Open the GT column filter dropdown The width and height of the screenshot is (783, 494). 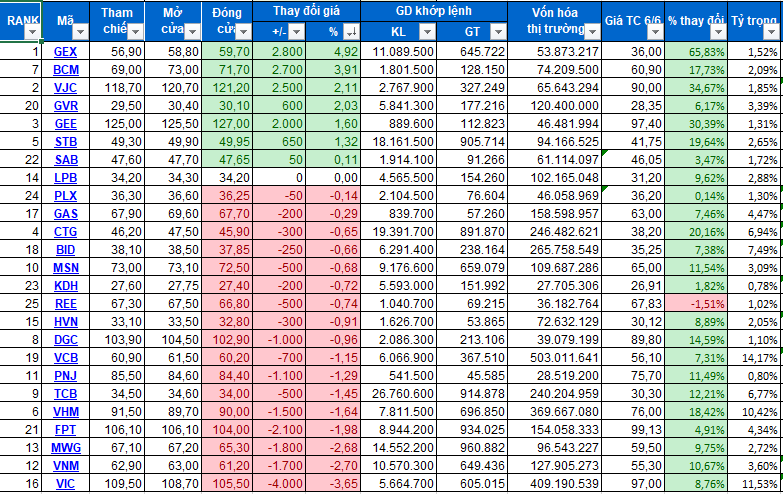click(x=498, y=32)
